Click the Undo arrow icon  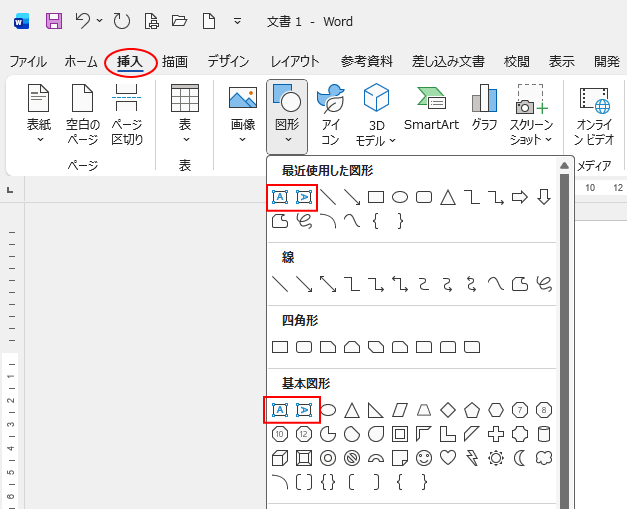point(83,20)
